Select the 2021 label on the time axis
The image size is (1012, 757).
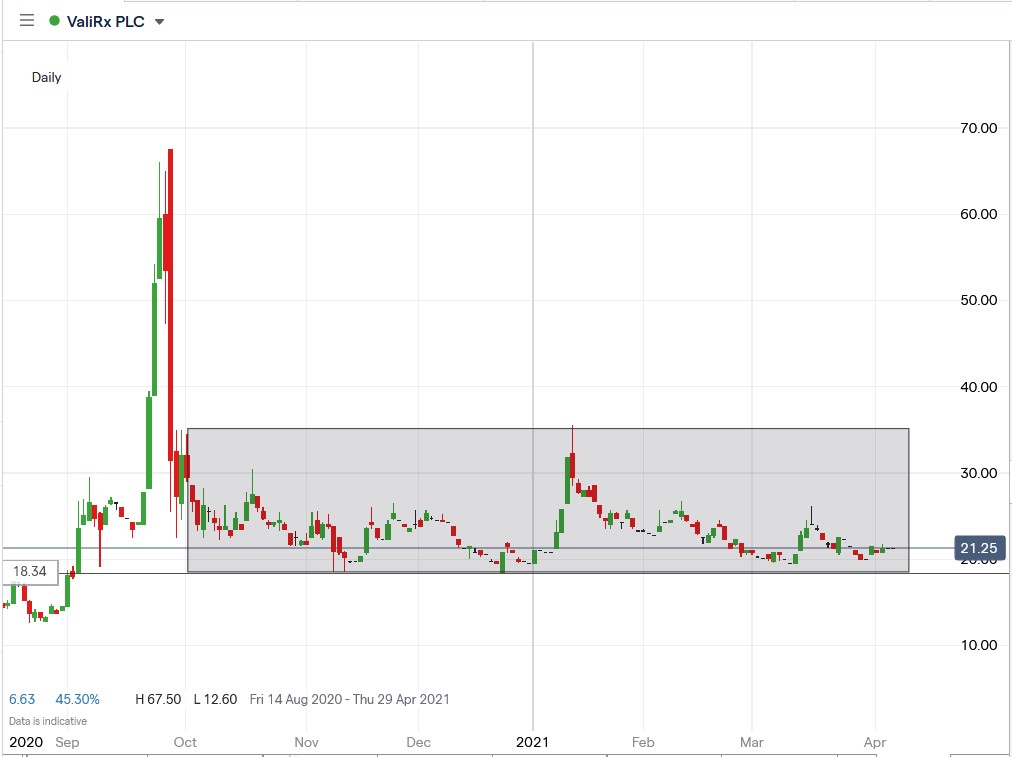pos(532,742)
